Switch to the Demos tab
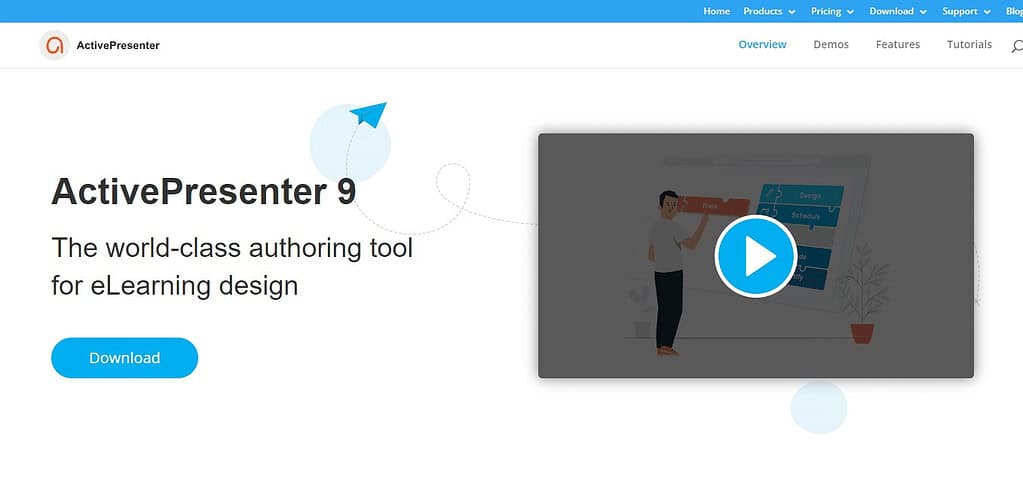 coord(831,44)
